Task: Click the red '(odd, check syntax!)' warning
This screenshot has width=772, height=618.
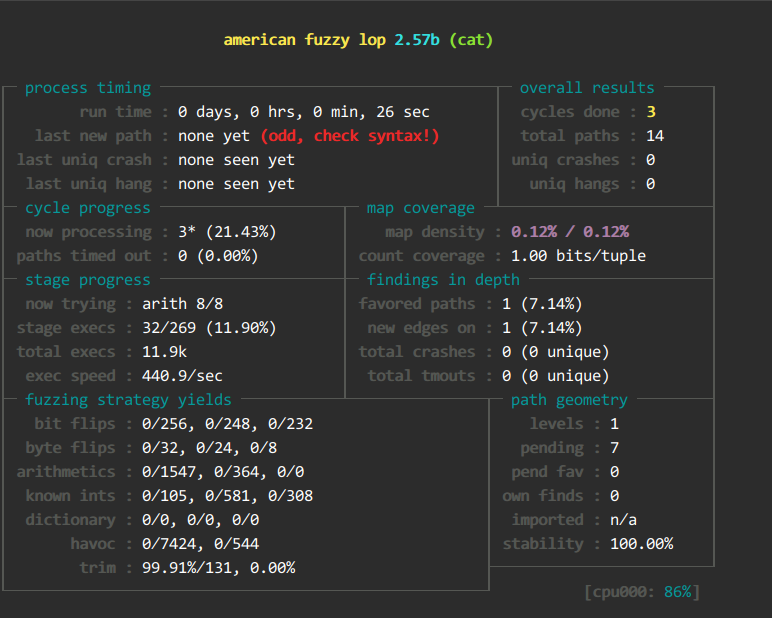Action: 350,136
